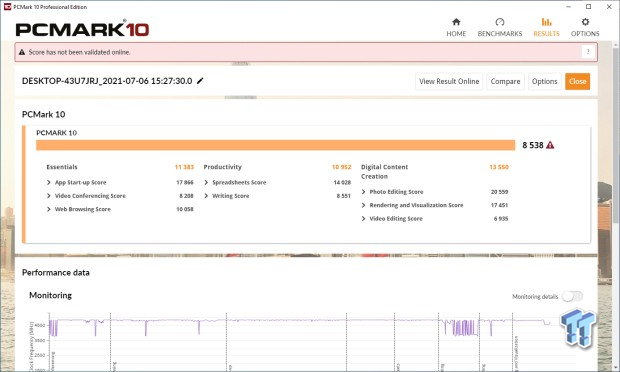The height and width of the screenshot is (372, 620).
Task: Open the result Options button
Action: pos(544,81)
